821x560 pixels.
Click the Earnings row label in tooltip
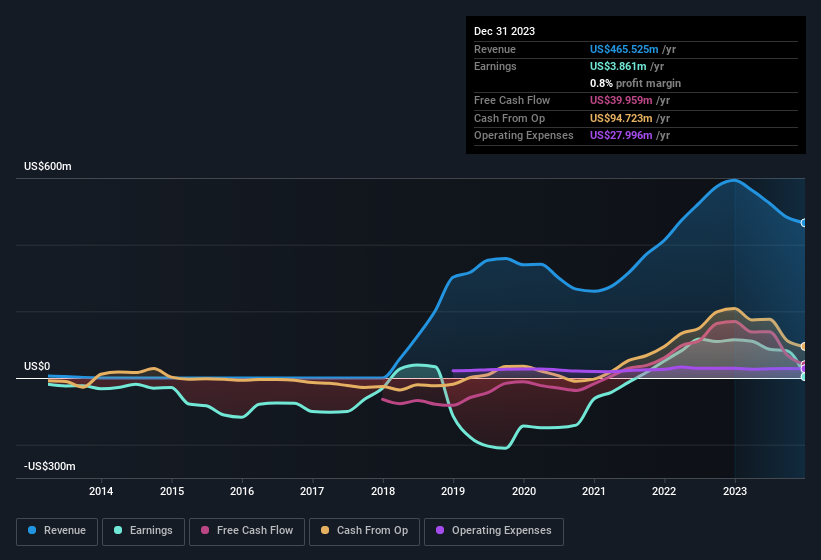tap(495, 66)
